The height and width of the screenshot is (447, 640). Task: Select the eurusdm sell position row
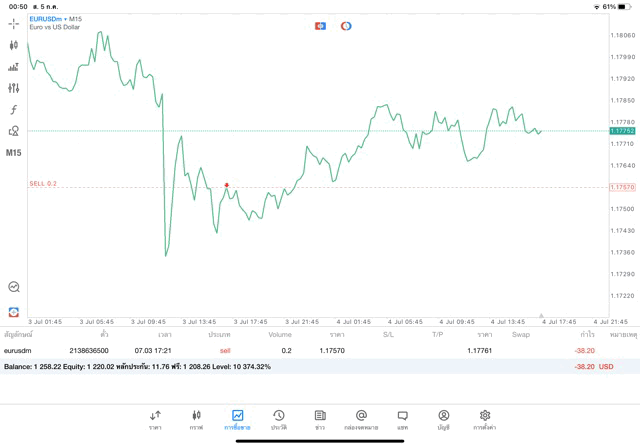300,350
